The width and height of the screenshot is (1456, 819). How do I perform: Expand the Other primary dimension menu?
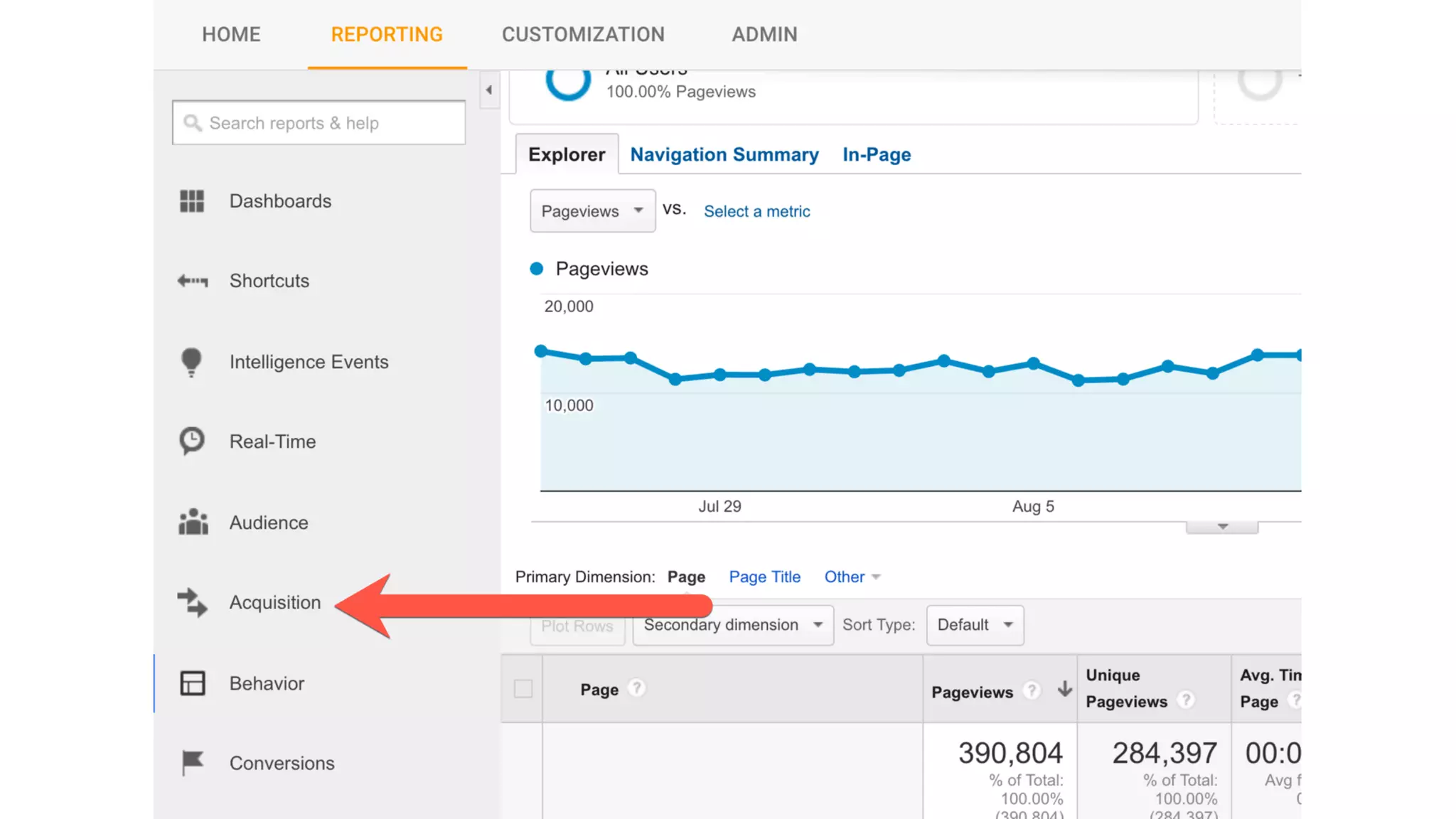pos(852,577)
